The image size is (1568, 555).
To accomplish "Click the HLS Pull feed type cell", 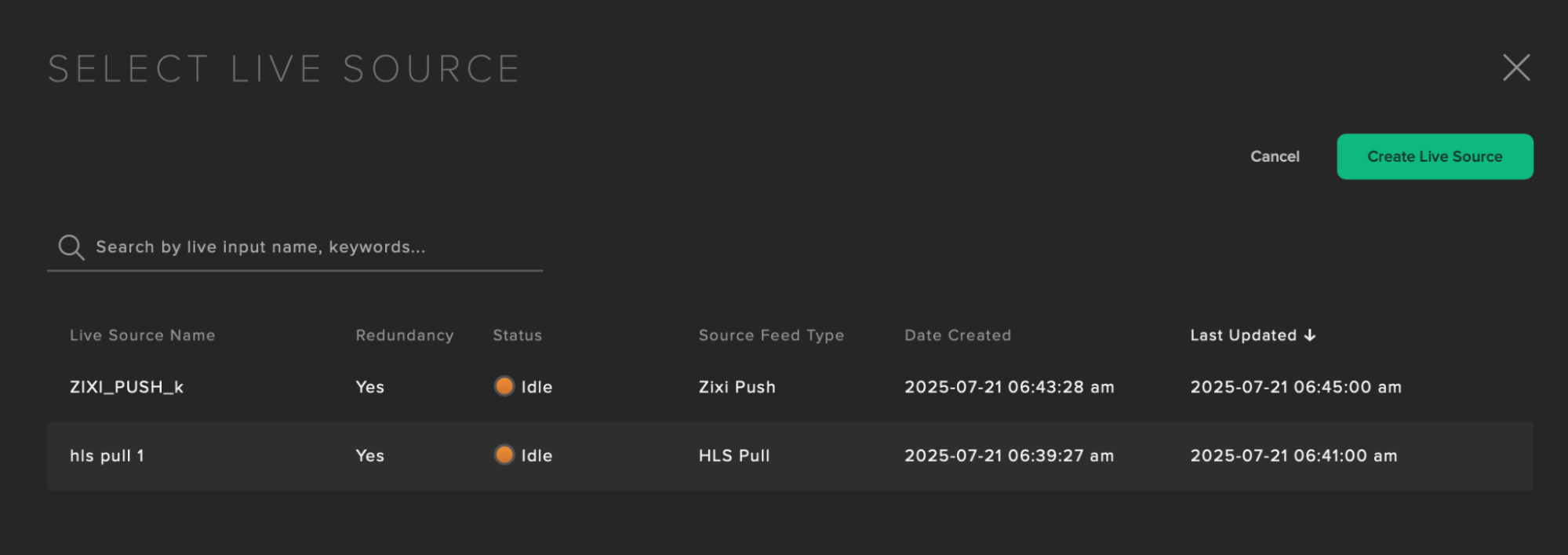I will click(x=734, y=455).
